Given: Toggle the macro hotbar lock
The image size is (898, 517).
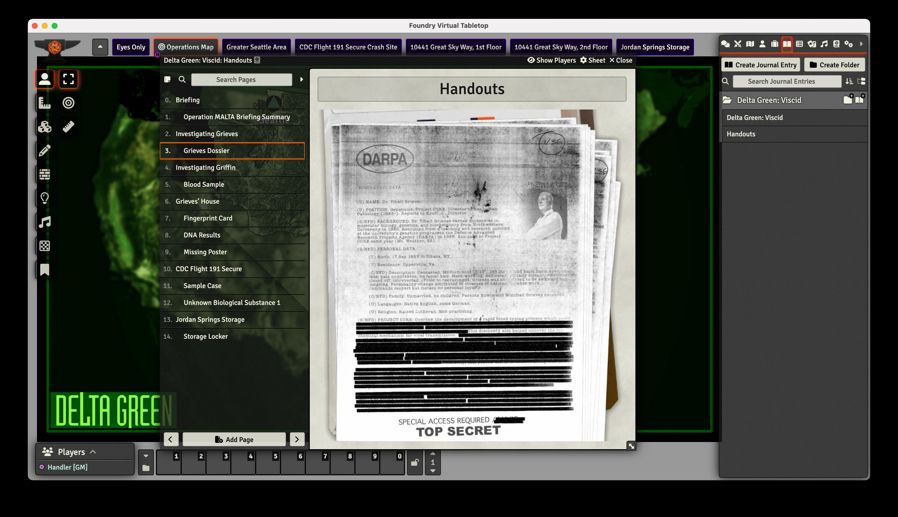Looking at the screenshot, I should tap(415, 463).
